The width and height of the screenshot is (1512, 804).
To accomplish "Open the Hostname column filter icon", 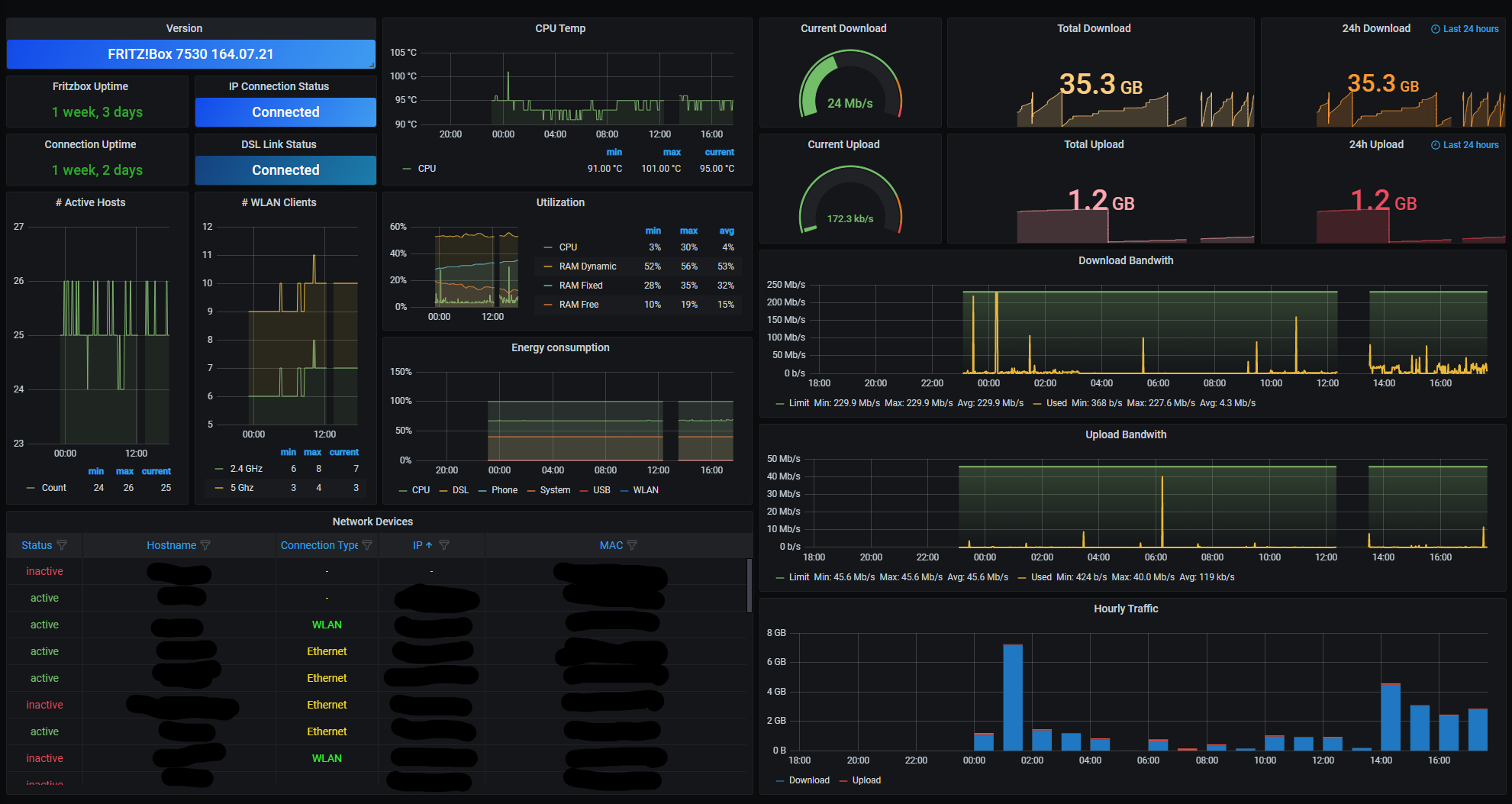I will pos(205,545).
